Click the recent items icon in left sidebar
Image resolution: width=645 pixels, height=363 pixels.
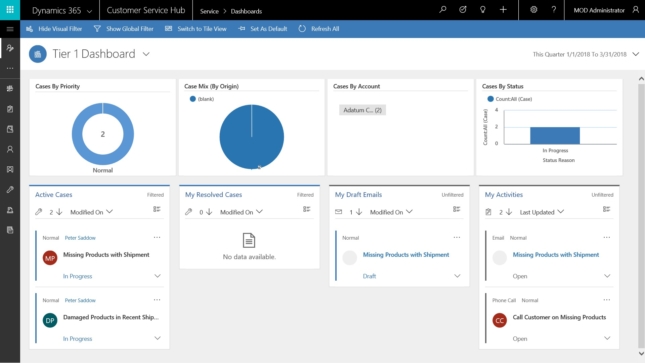coord(10,48)
